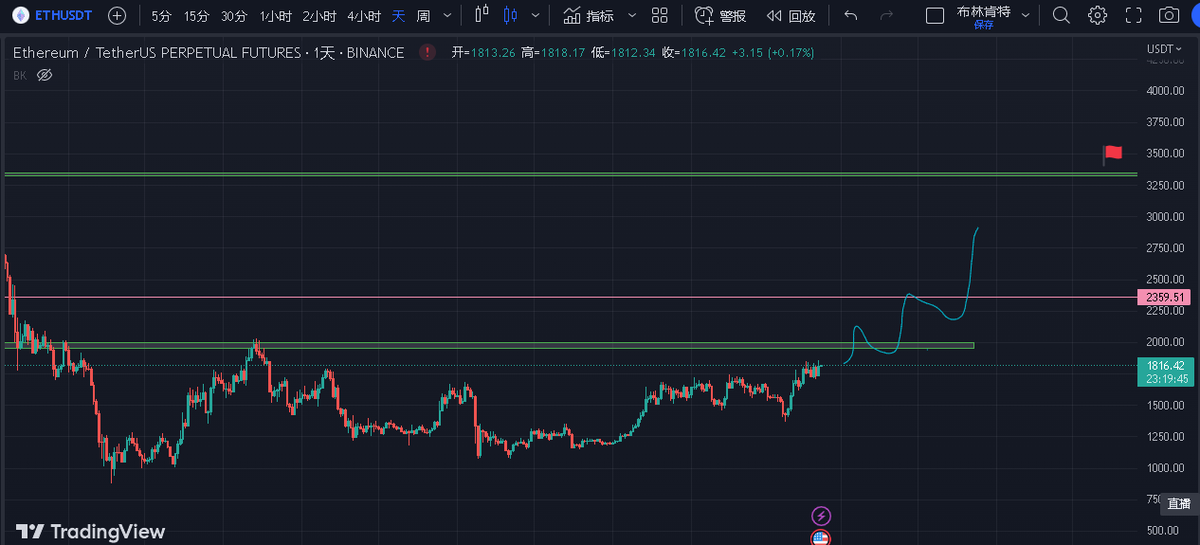Undo the last chart action
The width and height of the screenshot is (1200, 545).
pos(851,16)
